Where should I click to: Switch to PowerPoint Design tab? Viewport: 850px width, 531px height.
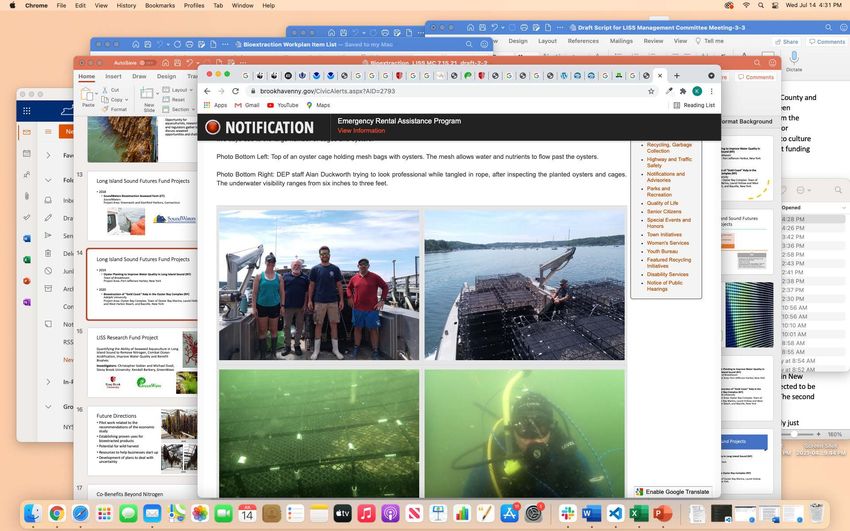coord(166,76)
